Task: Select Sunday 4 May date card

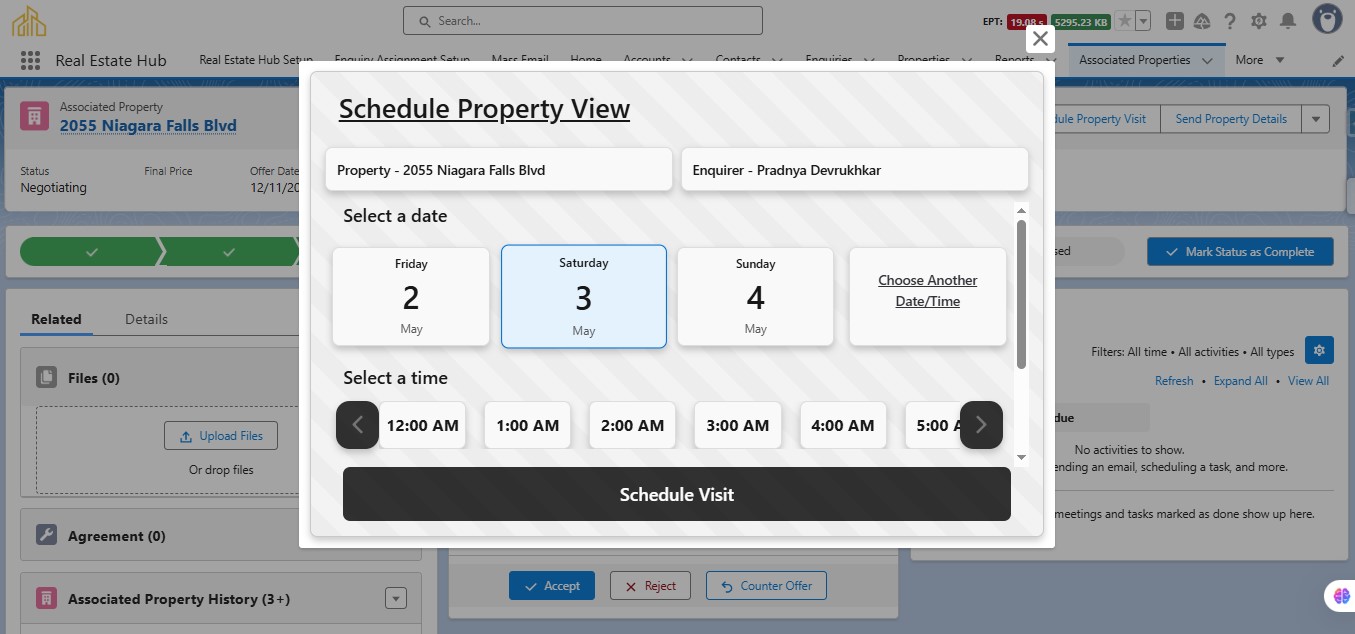Action: [755, 297]
